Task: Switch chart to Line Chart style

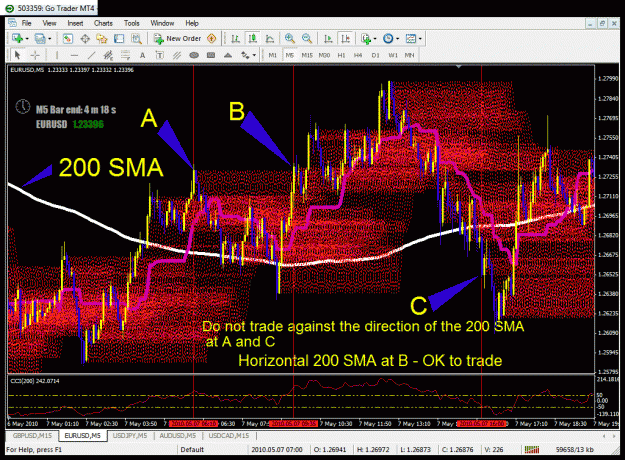Action: (x=270, y=38)
